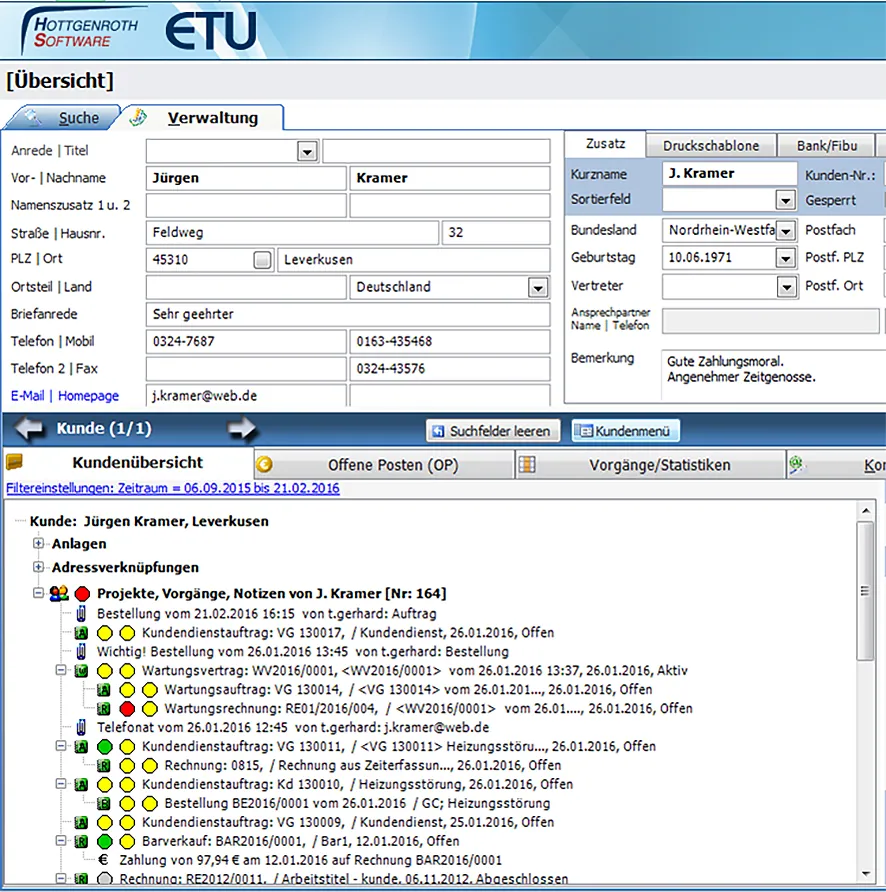Open the Land dropdown showing Deutschland
886x892 pixels.
[538, 288]
